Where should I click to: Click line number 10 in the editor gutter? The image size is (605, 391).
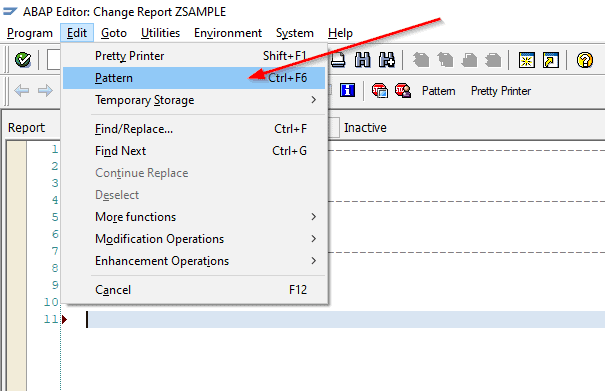(51, 302)
